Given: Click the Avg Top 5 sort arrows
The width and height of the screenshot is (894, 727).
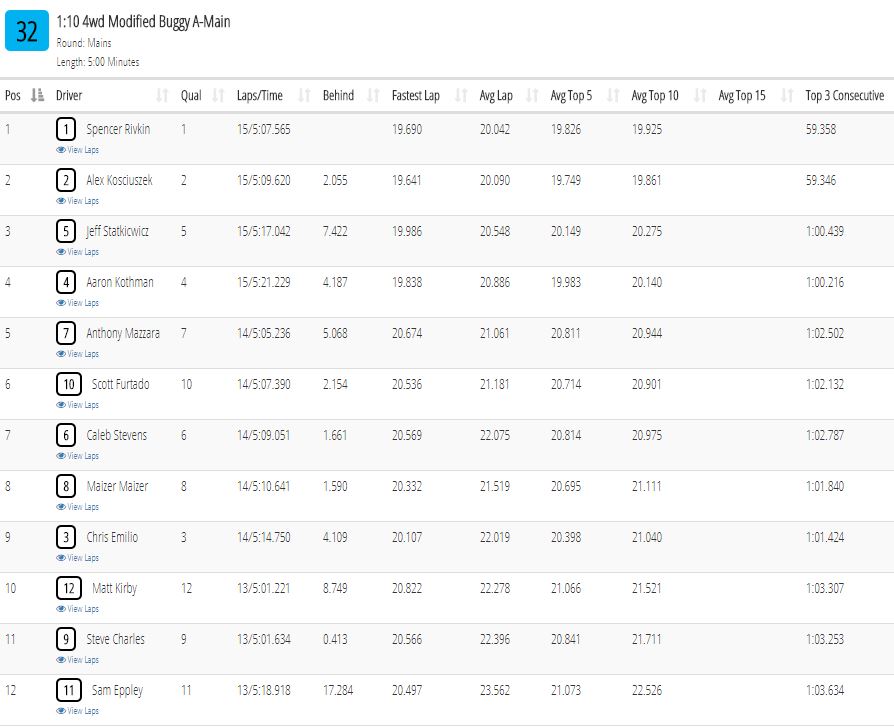Looking at the screenshot, I should pos(613,95).
